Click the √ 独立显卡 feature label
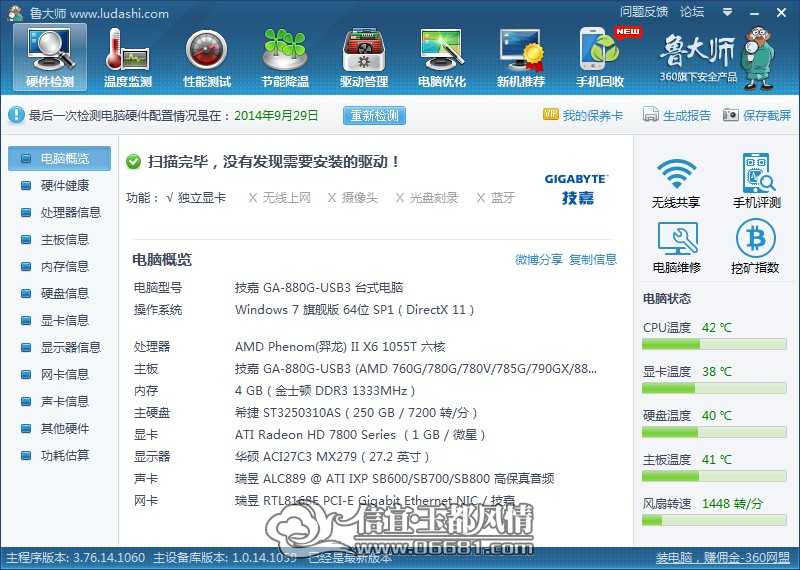The height and width of the screenshot is (570, 800). point(196,198)
